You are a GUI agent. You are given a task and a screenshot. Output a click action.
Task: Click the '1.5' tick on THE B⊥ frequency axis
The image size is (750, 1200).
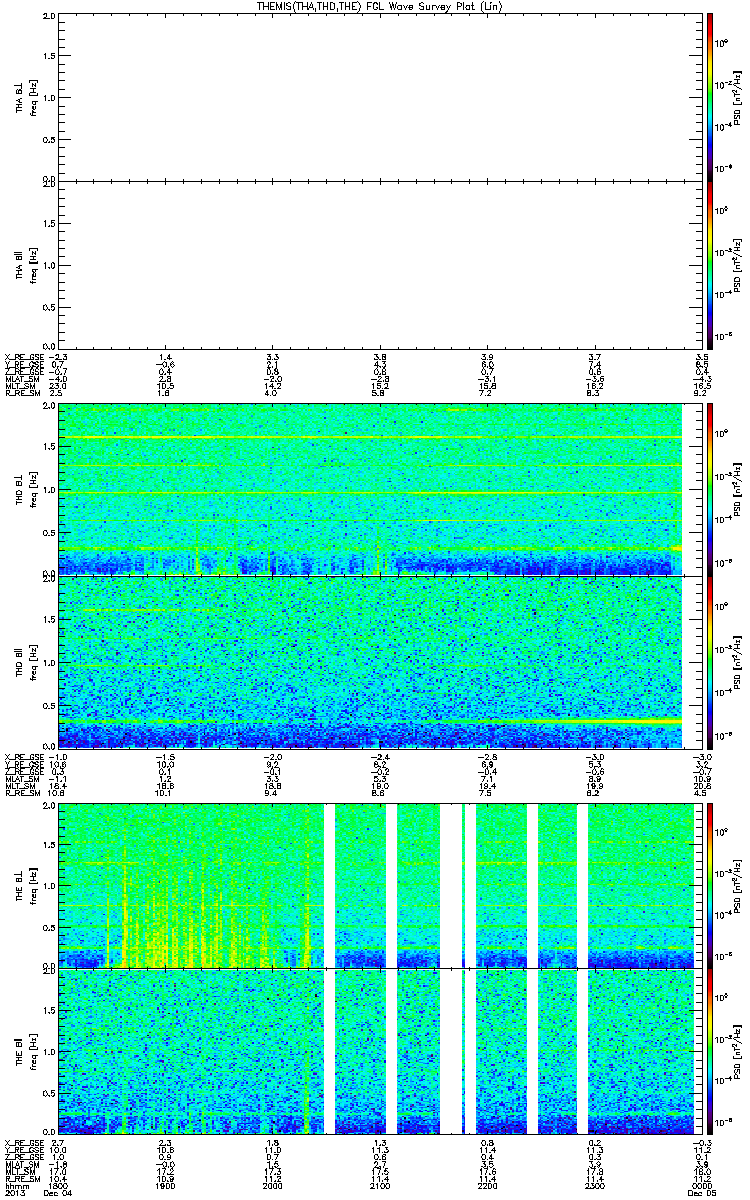pyautogui.click(x=50, y=845)
